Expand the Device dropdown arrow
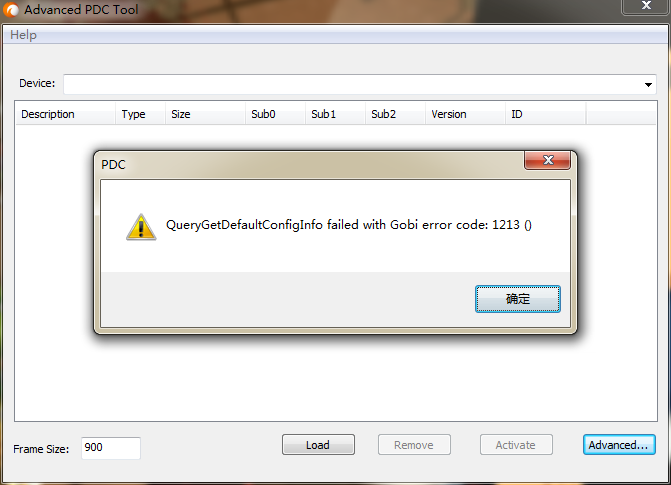Viewport: 671px width, 485px height. 648,84
